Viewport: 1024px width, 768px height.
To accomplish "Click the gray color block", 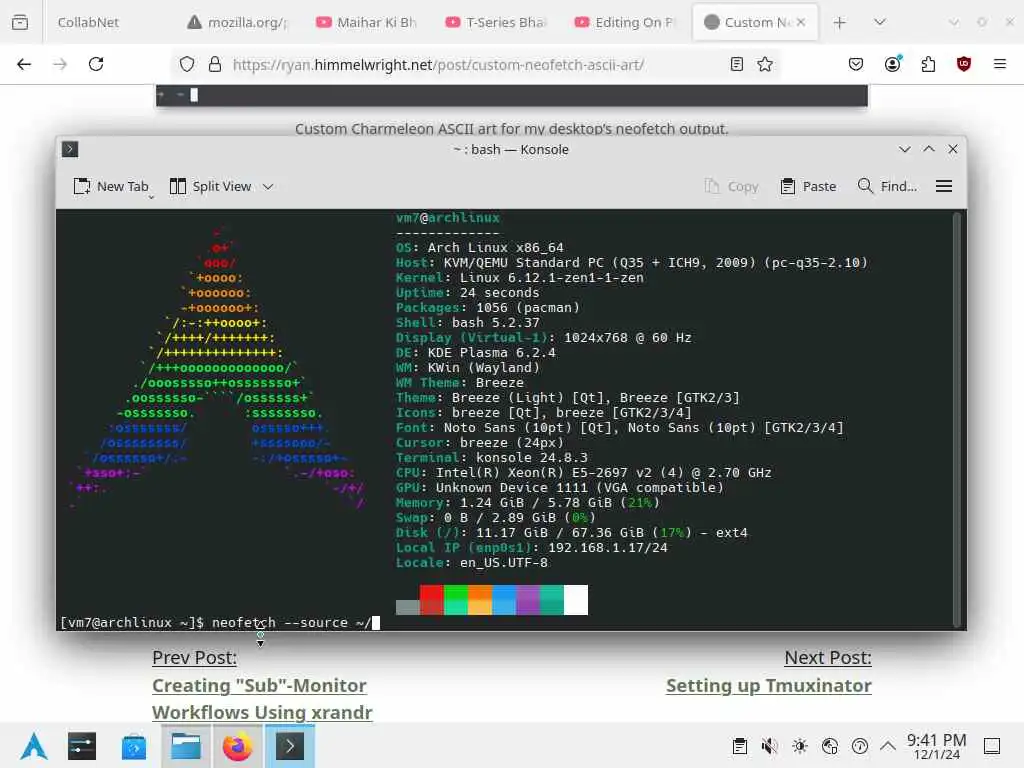I will pyautogui.click(x=408, y=607).
